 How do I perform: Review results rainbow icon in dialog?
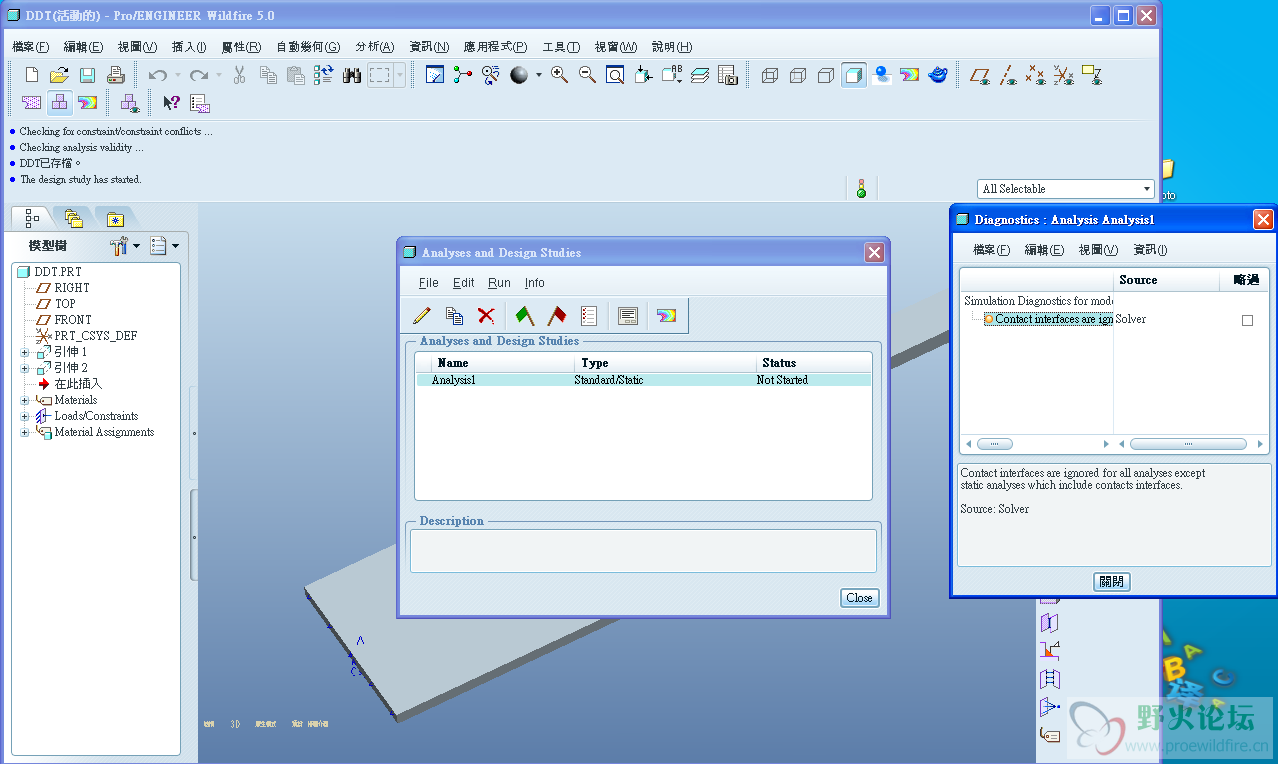(667, 316)
